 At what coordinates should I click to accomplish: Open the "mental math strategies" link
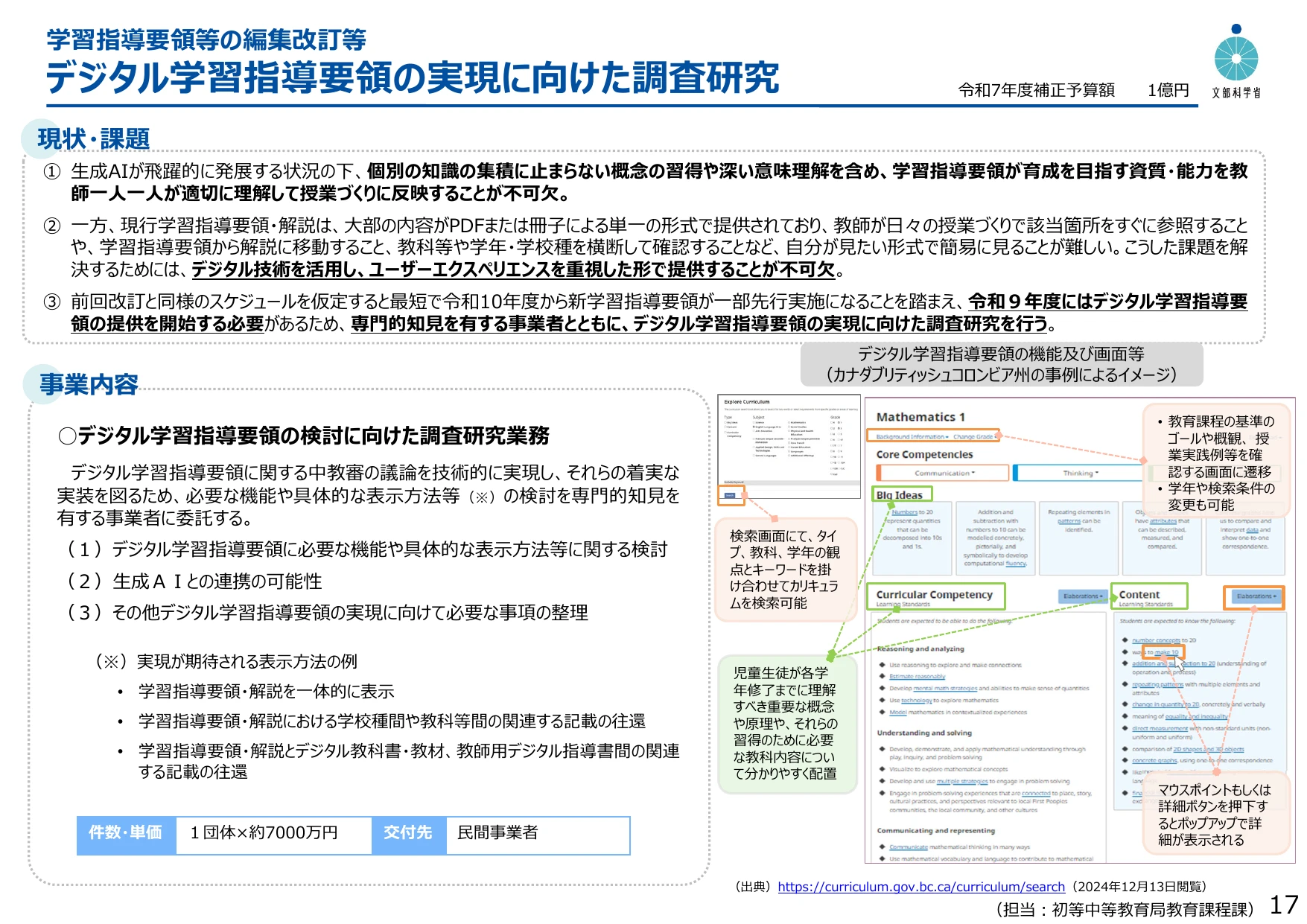tap(945, 689)
